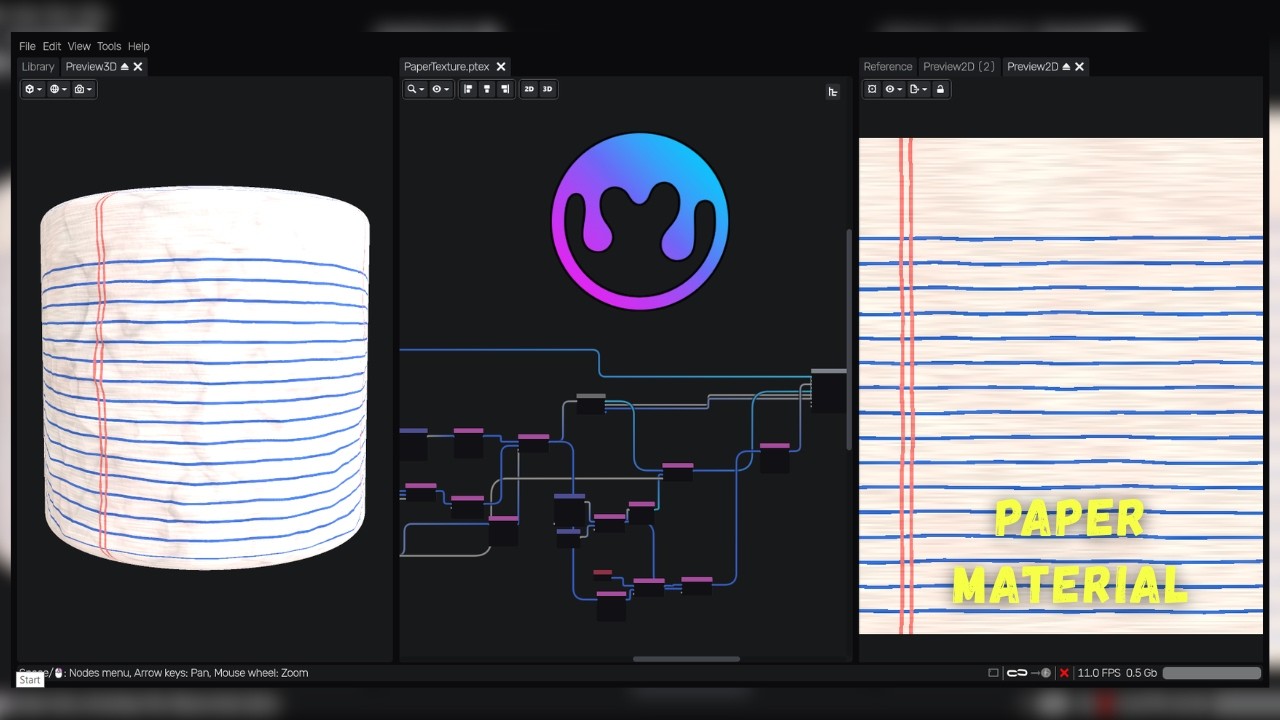The image size is (1280, 720).
Task: Open the Preview2D export file dropdown
Action: point(918,89)
